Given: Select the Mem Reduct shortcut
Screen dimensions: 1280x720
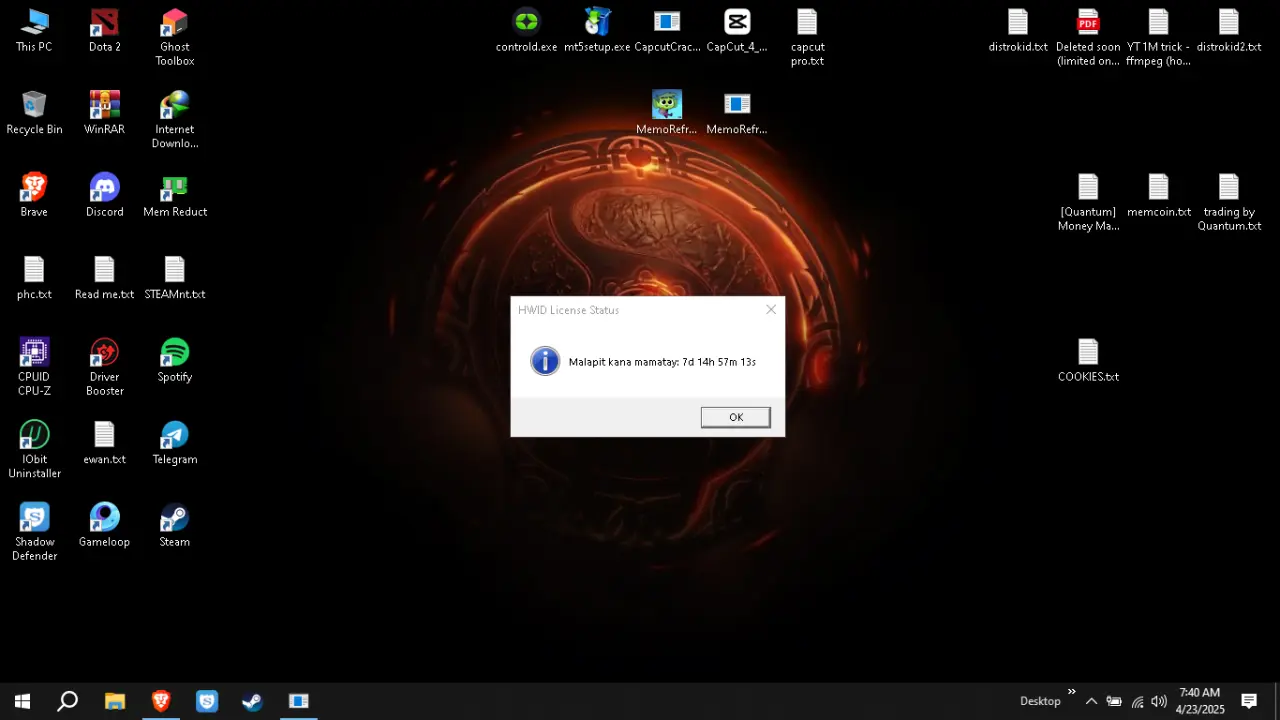Looking at the screenshot, I should pyautogui.click(x=174, y=195).
